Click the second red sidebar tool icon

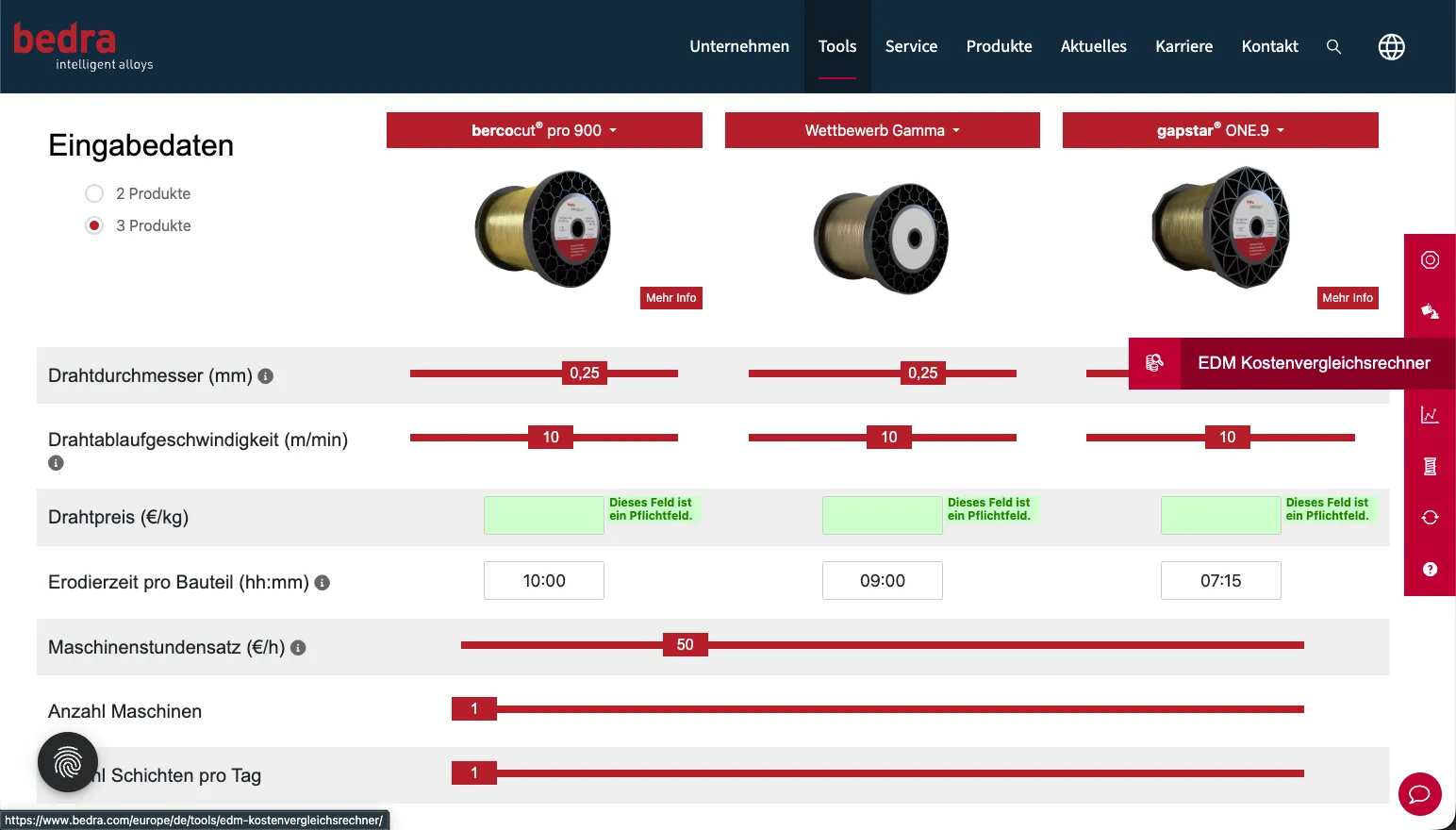pos(1430,311)
